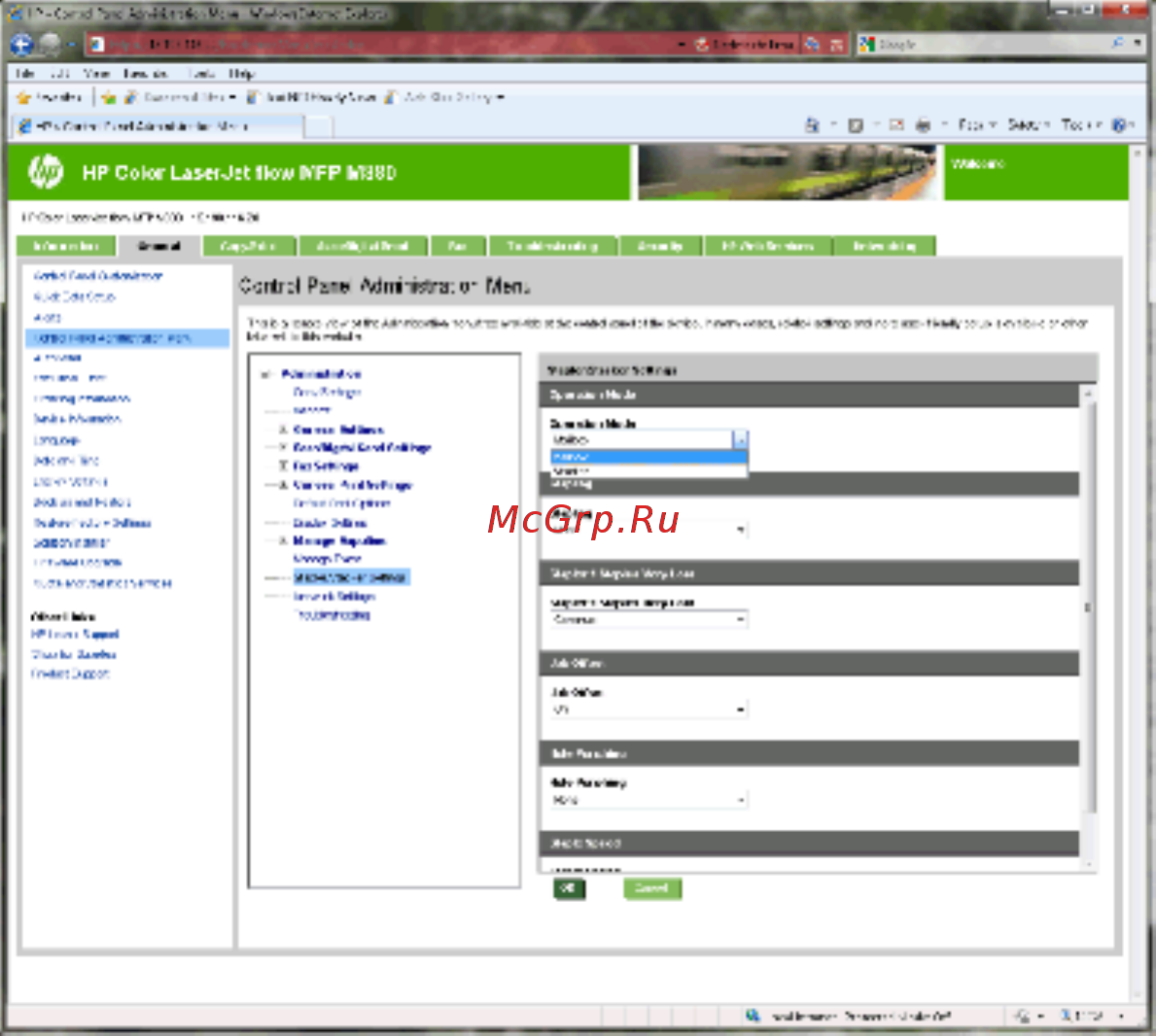Switch to the Fax tab
This screenshot has width=1156, height=1036.
[458, 246]
